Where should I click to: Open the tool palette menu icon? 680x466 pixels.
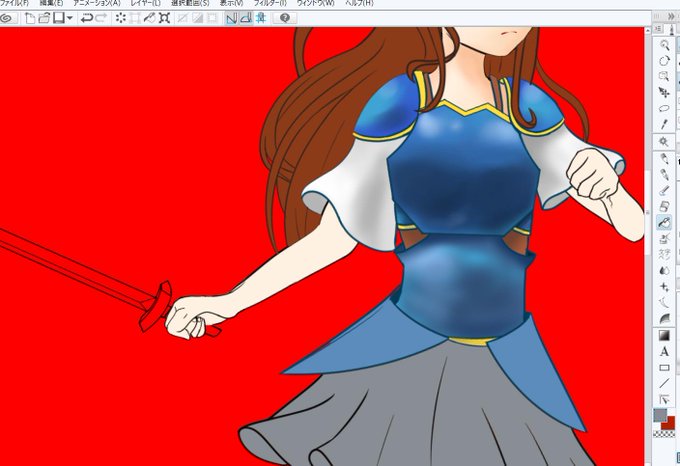(x=658, y=29)
